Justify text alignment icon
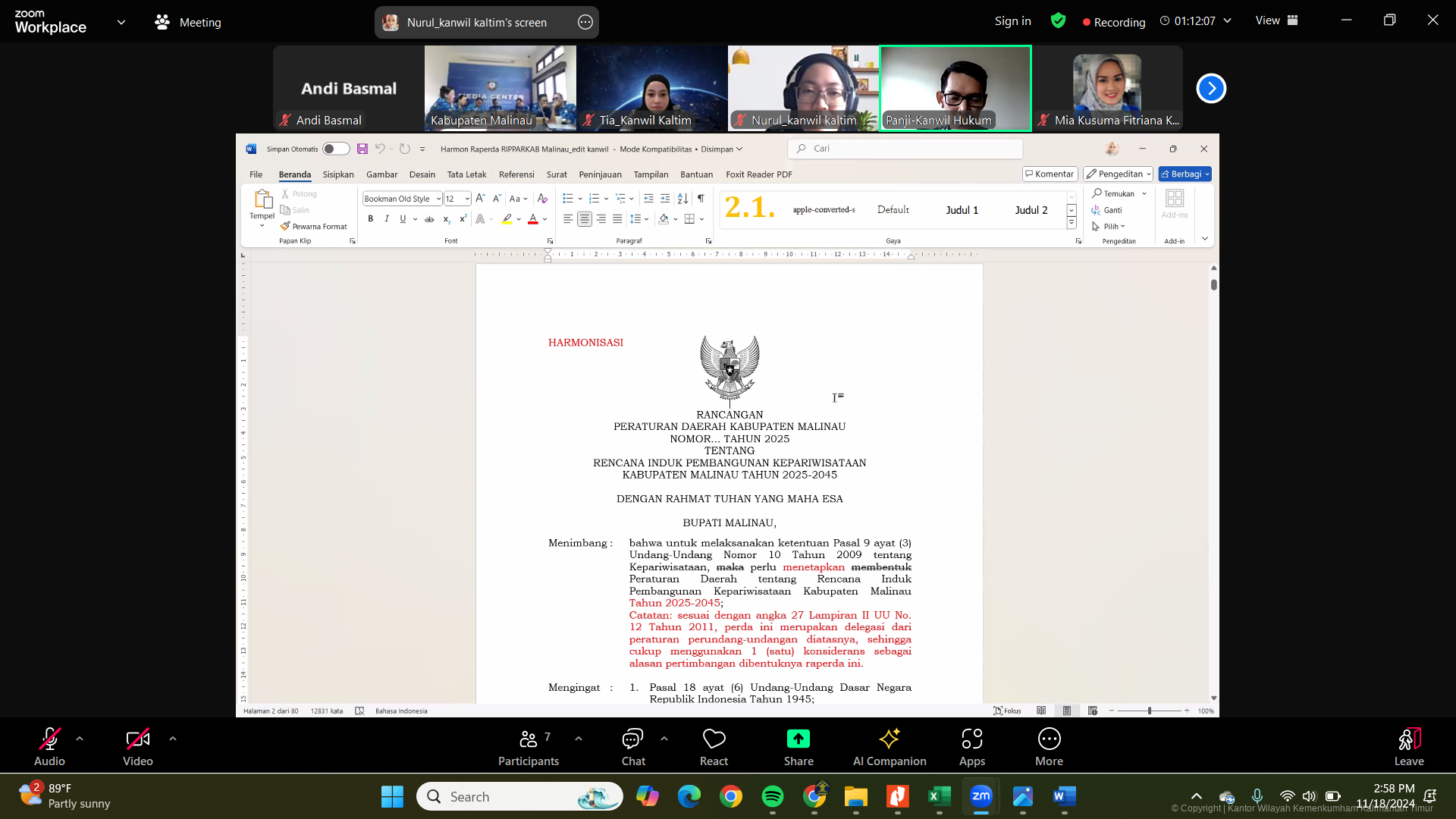The image size is (1456, 819). (x=617, y=219)
